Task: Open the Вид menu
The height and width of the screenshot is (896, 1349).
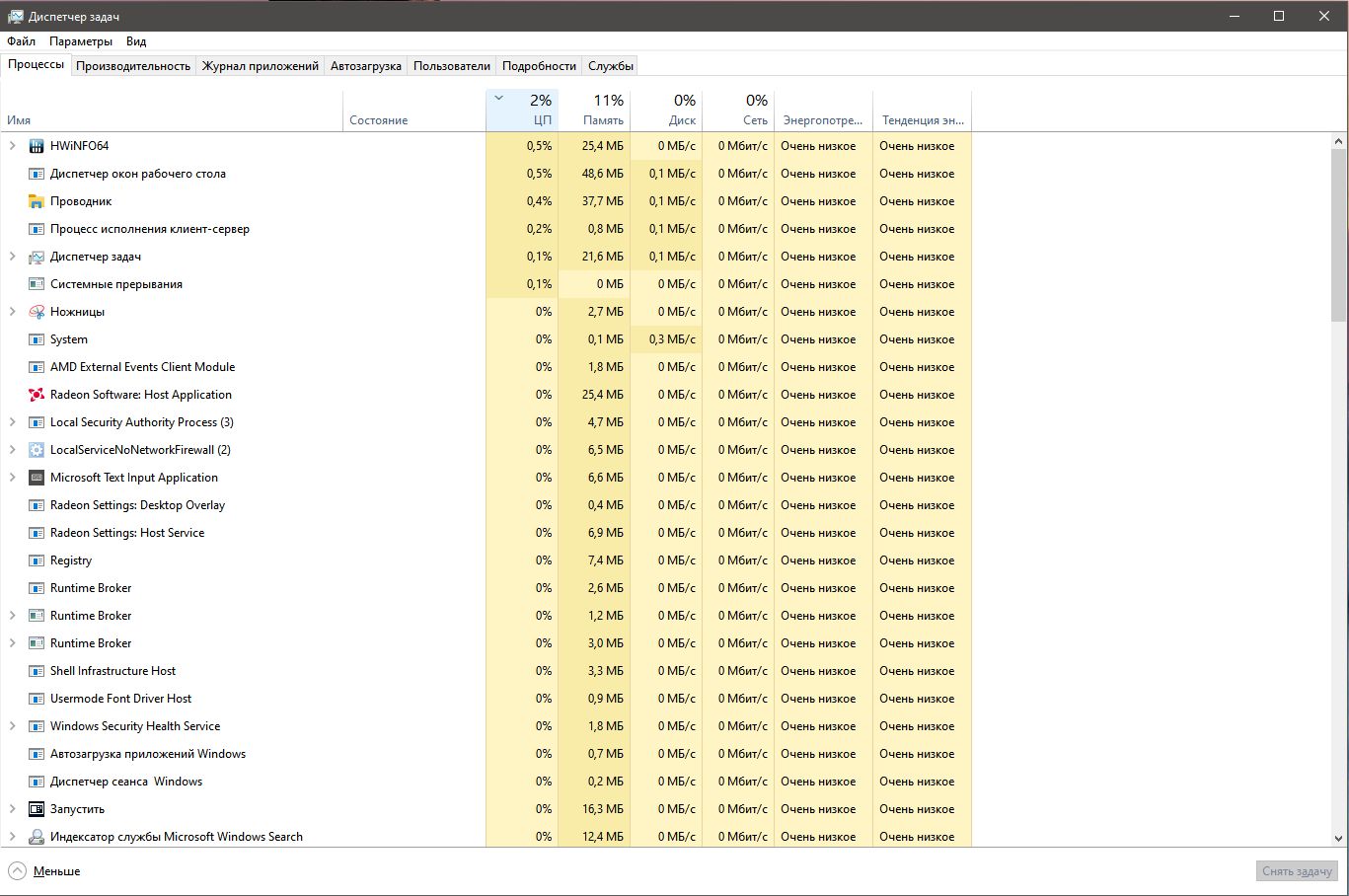Action: [136, 41]
